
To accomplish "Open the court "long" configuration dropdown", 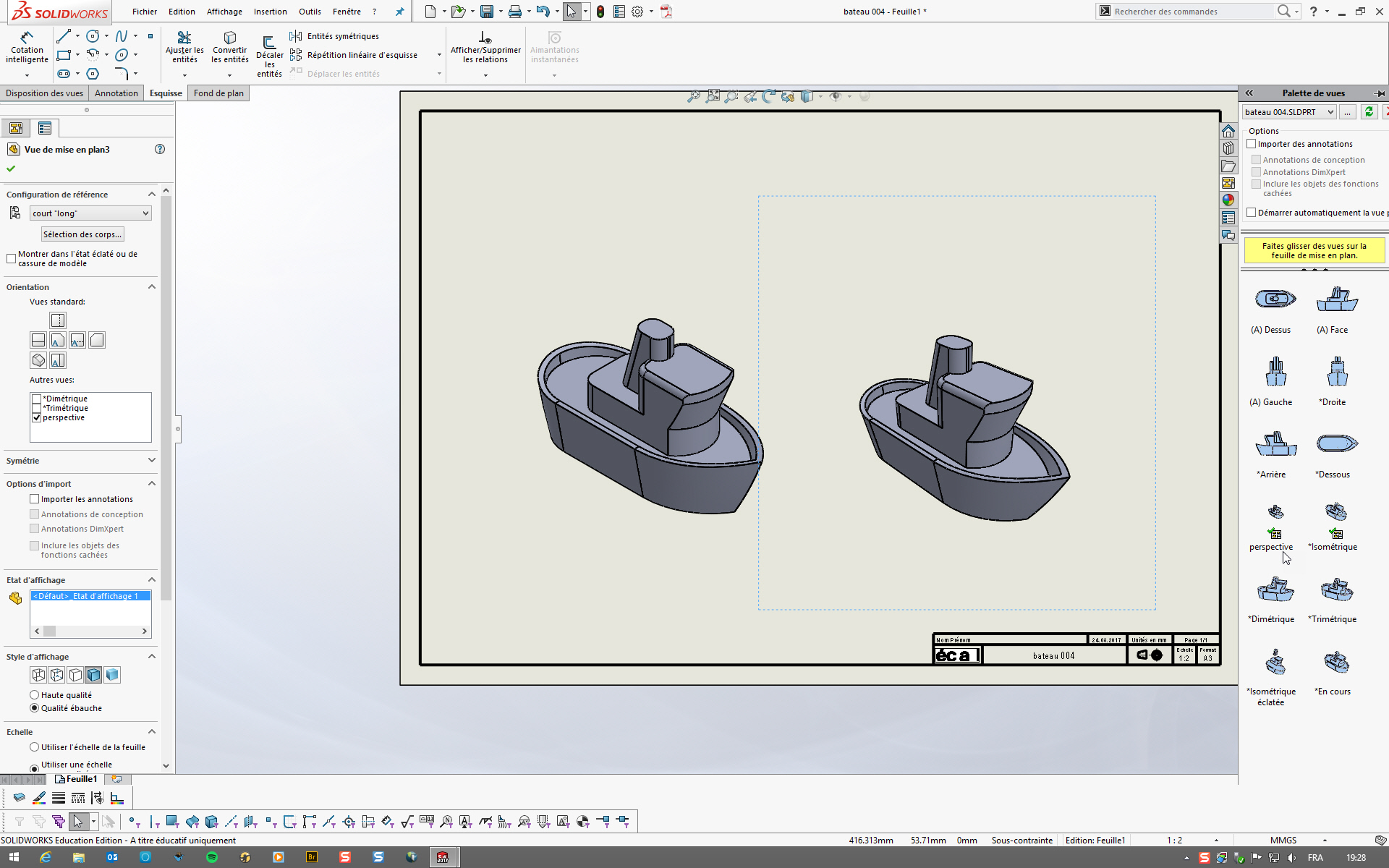I will [x=90, y=213].
